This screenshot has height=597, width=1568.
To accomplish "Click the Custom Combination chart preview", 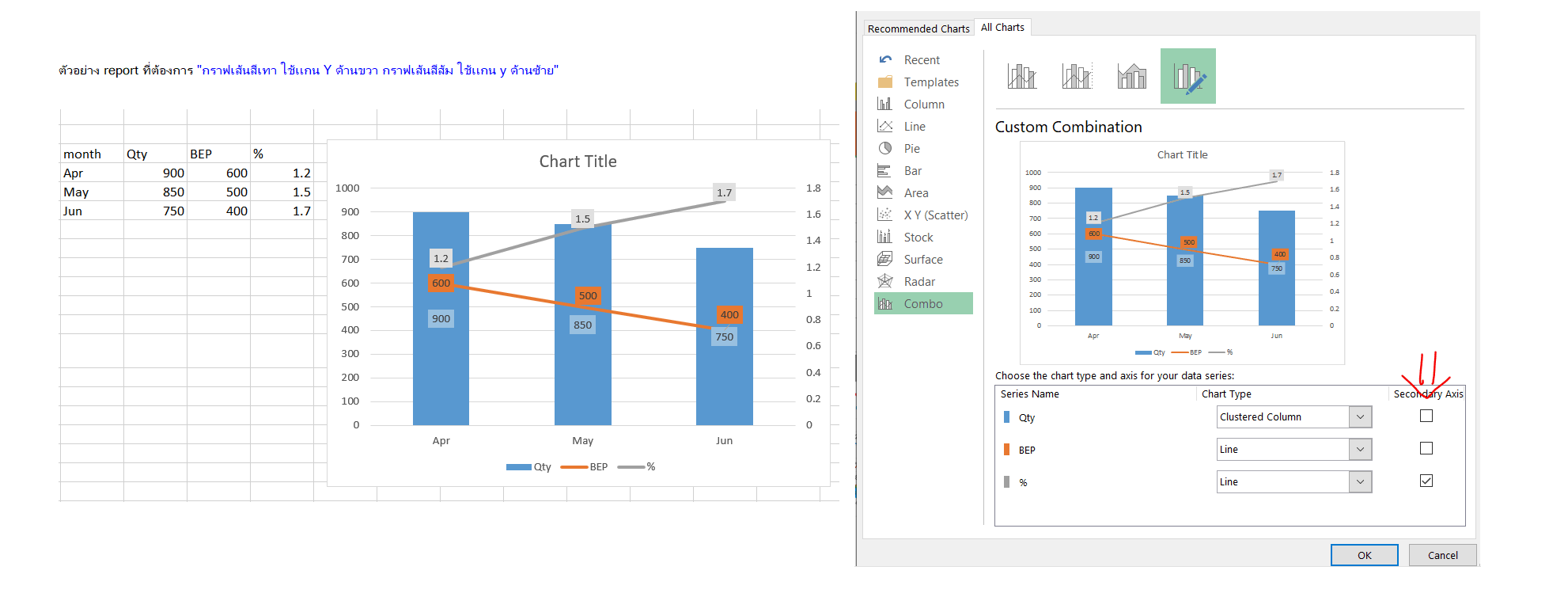I will 1182,253.
